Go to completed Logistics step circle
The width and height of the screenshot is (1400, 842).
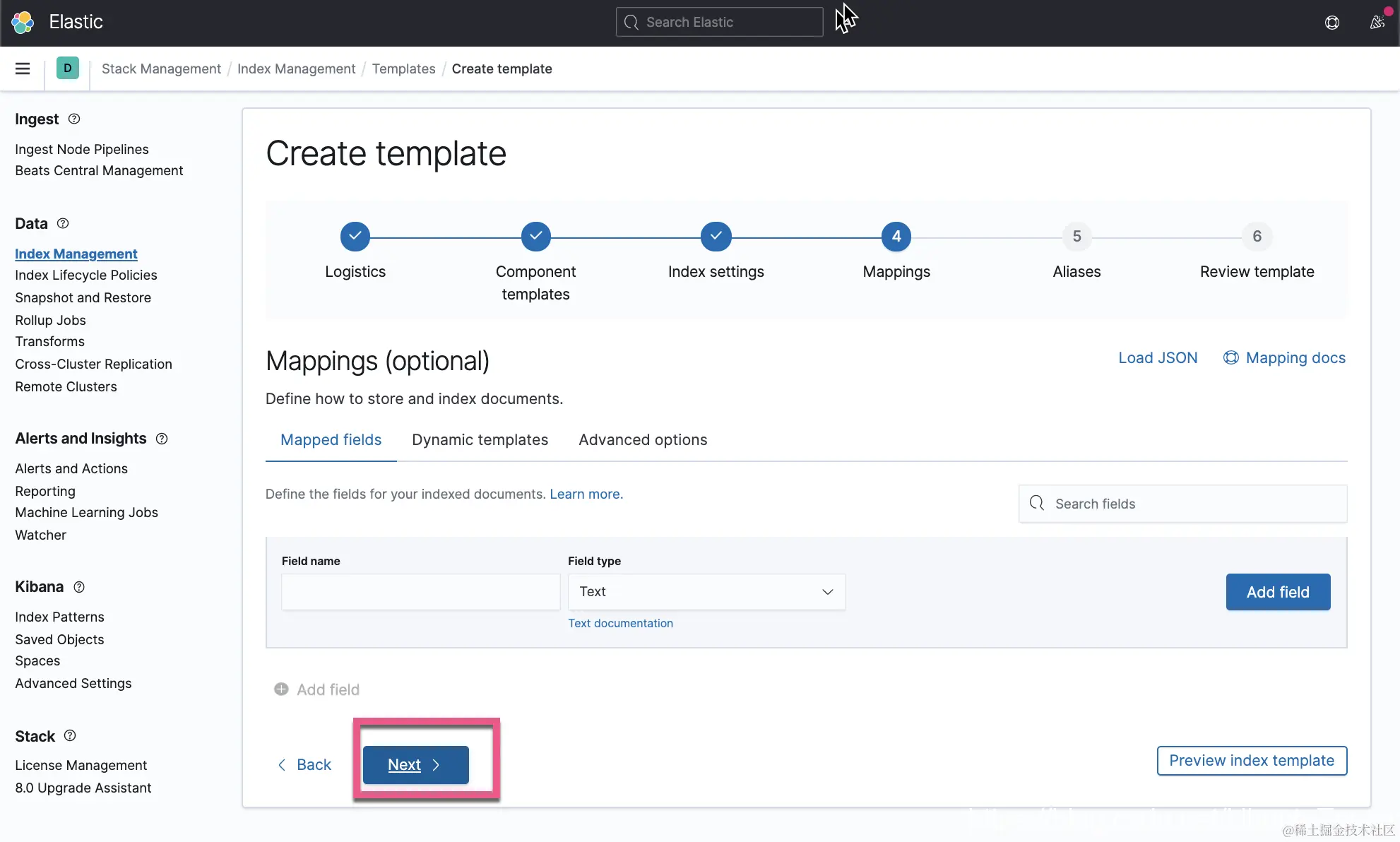coord(355,237)
